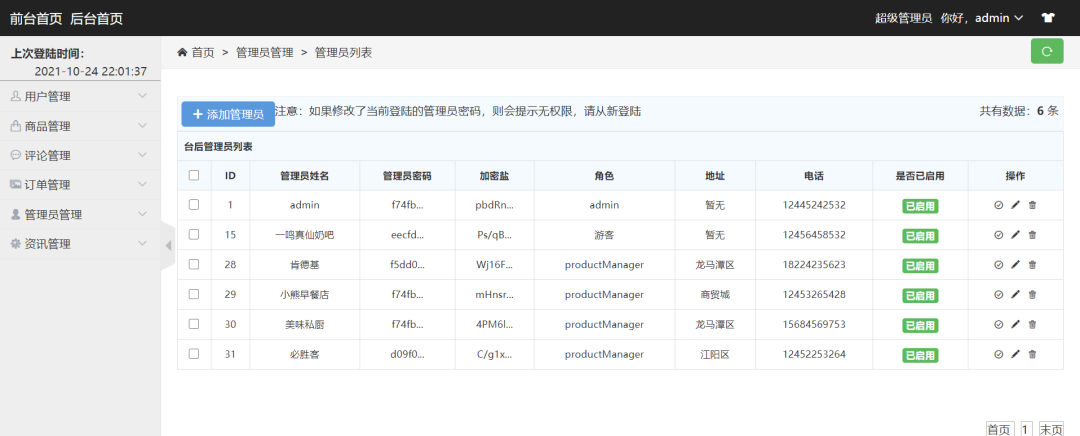Click the 用户管理 person icon in sidebar
The image size is (1080, 436).
pos(15,96)
